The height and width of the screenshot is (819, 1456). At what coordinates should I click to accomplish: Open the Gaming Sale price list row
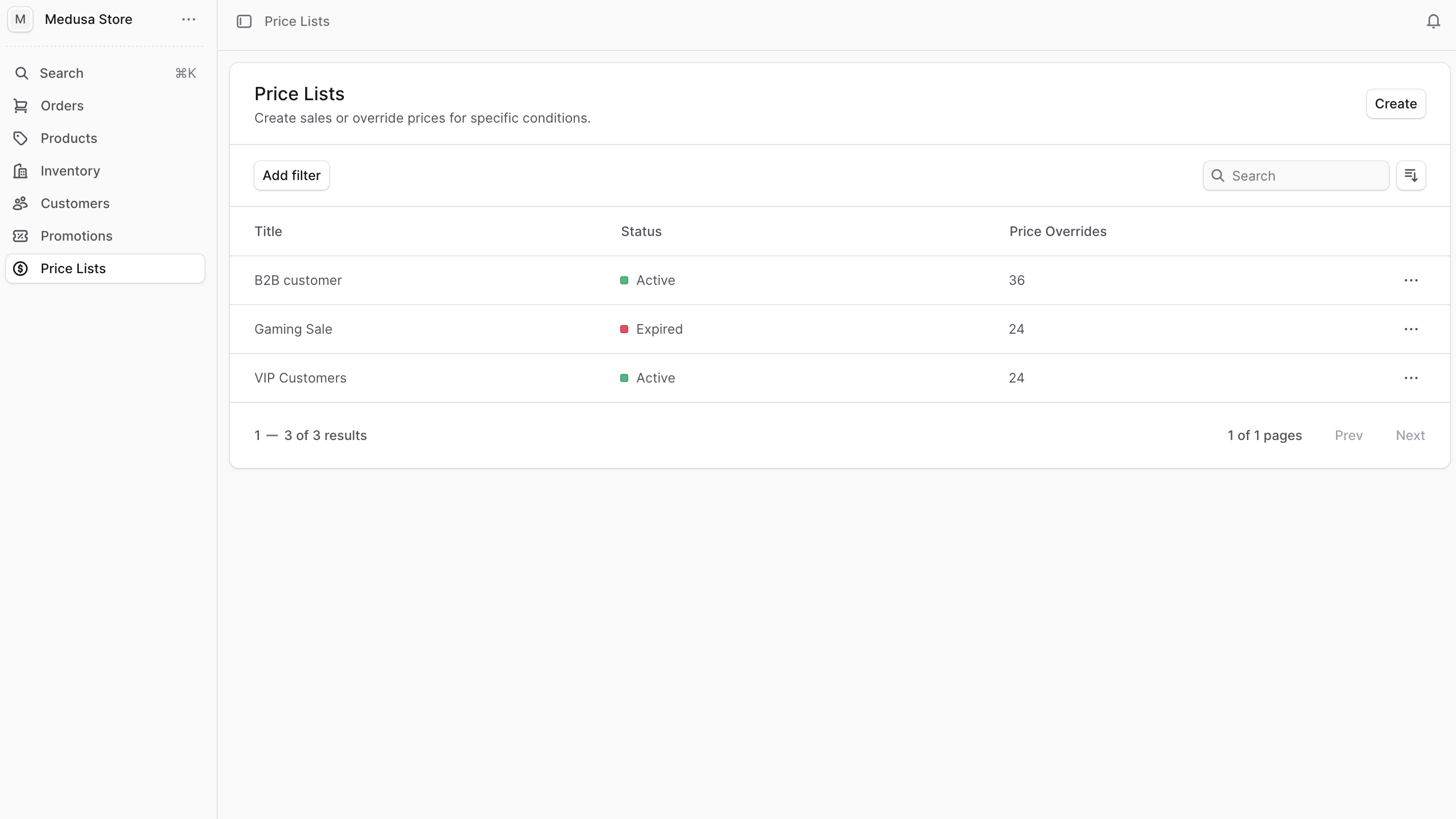point(294,329)
